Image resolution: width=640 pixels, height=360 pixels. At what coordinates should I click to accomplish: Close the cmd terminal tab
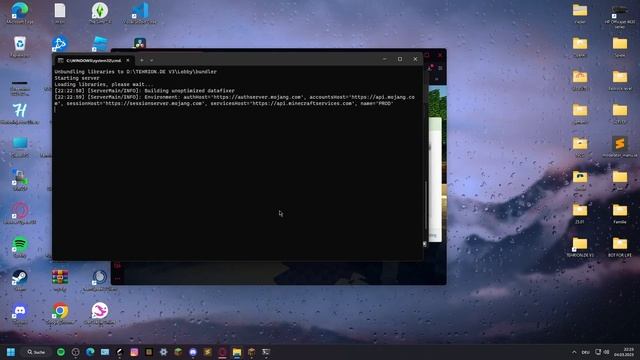[x=128, y=60]
